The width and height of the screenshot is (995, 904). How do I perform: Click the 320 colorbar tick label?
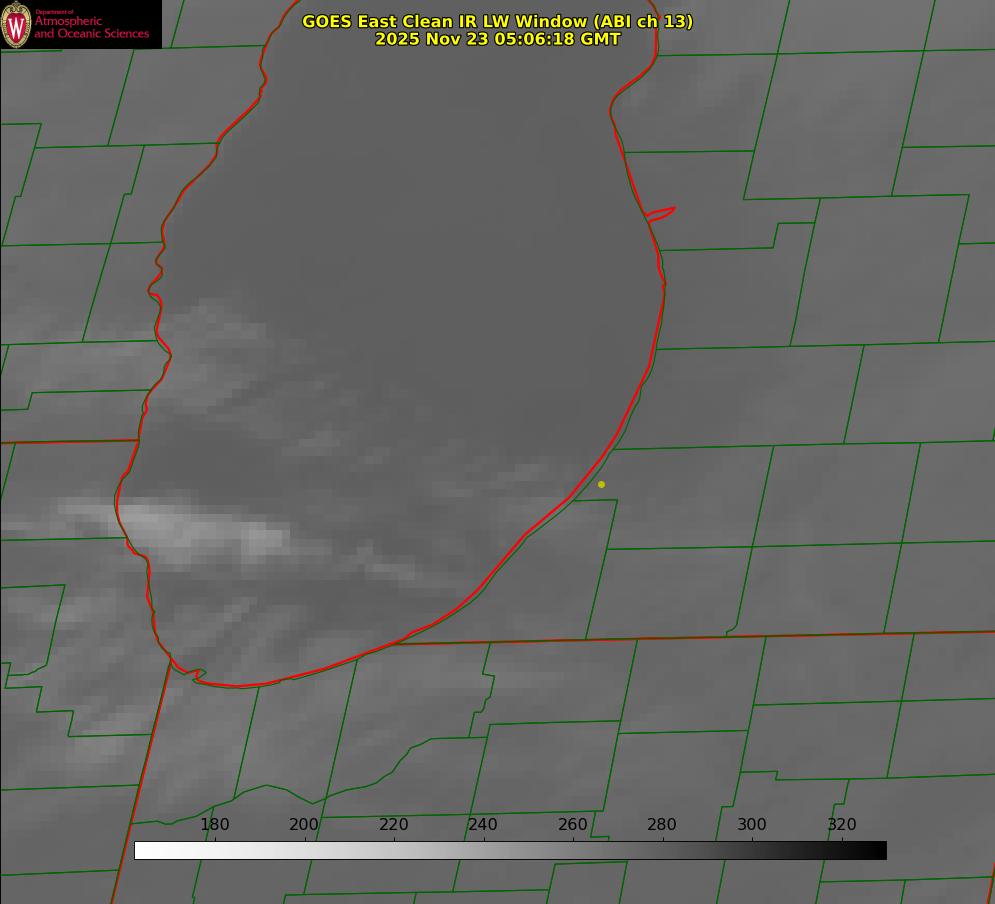[x=842, y=825]
